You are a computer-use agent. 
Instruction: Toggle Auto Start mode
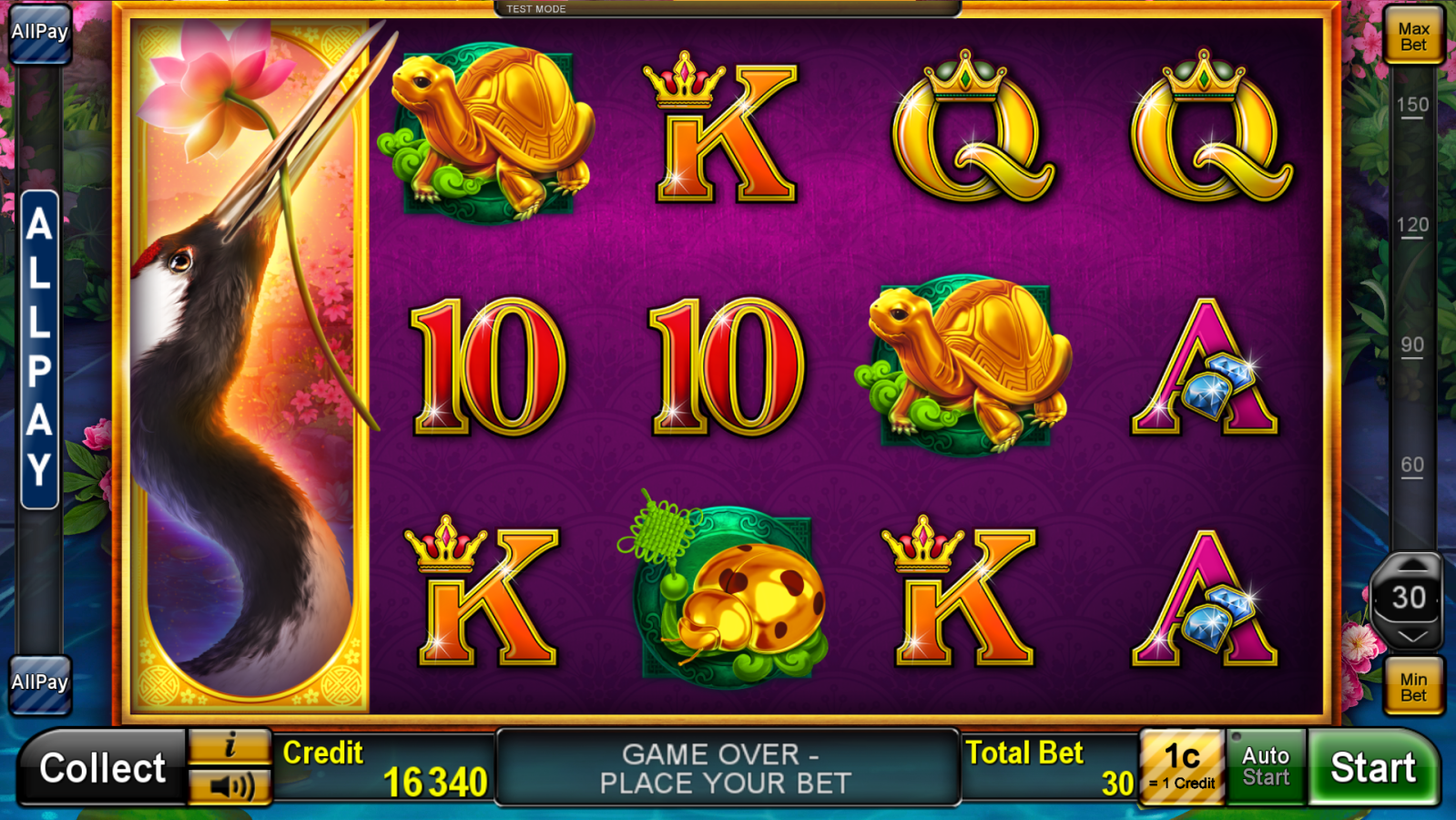pyautogui.click(x=1266, y=767)
